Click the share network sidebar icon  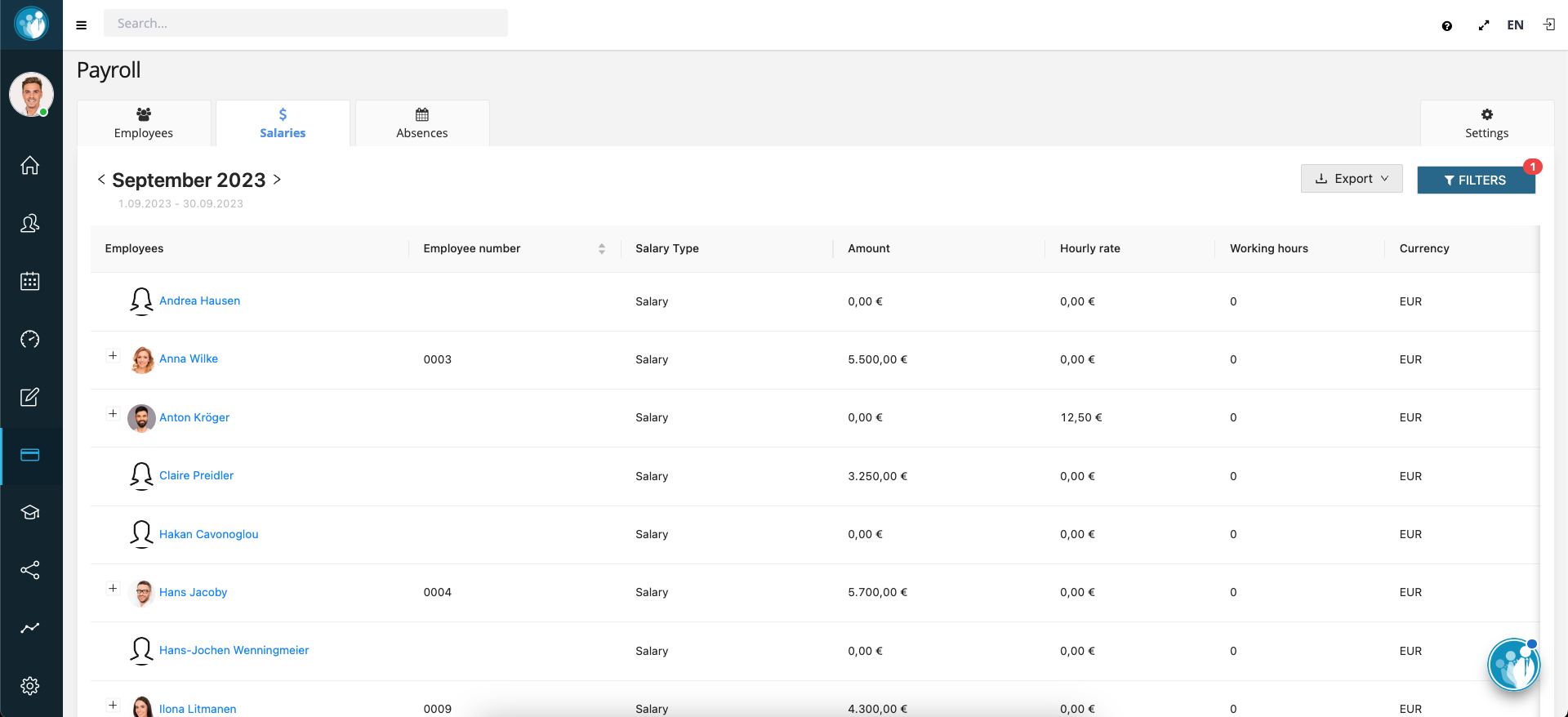[x=30, y=570]
